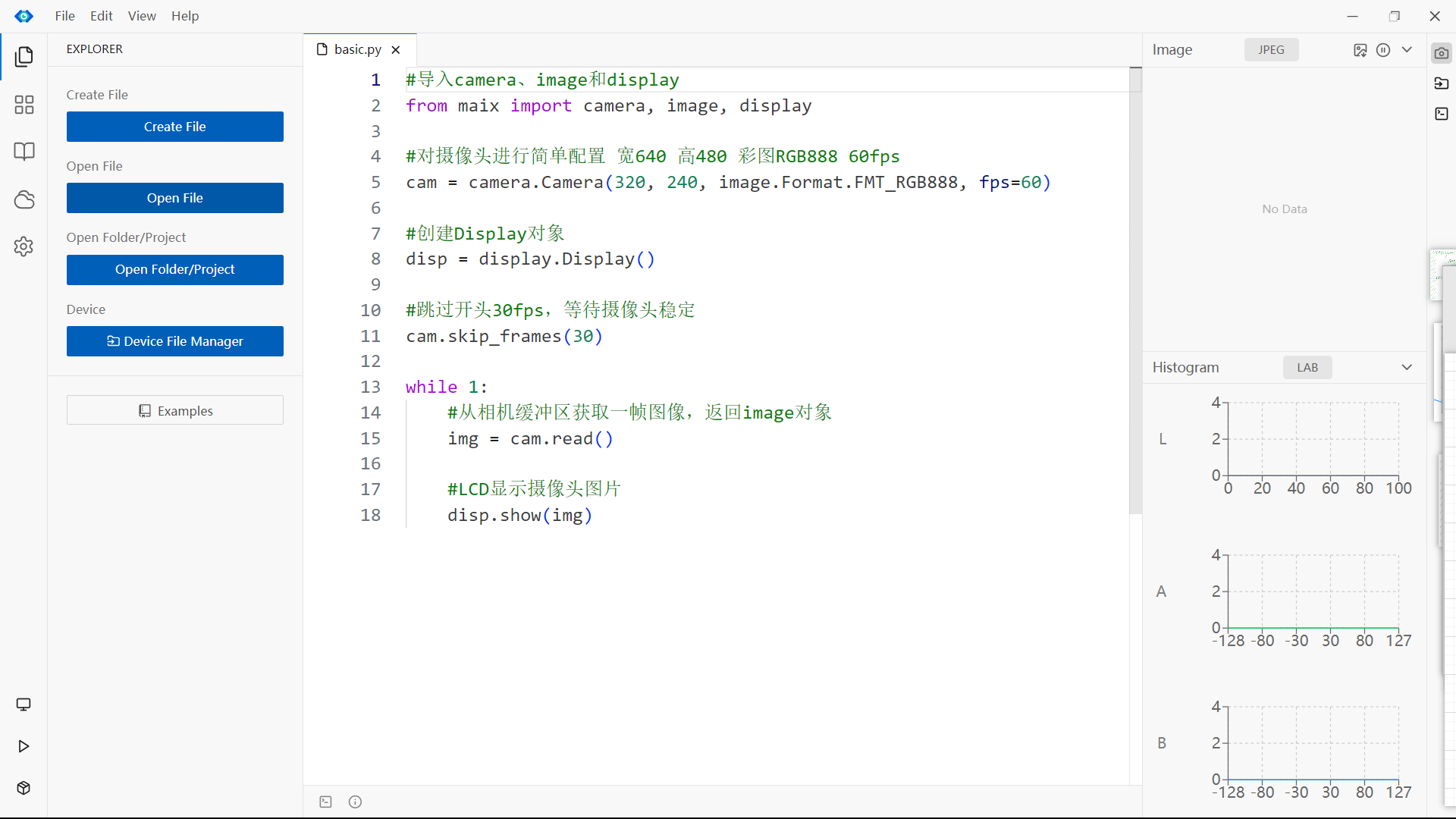The height and width of the screenshot is (819, 1456).
Task: Open the settings gear in sidebar
Action: point(24,246)
